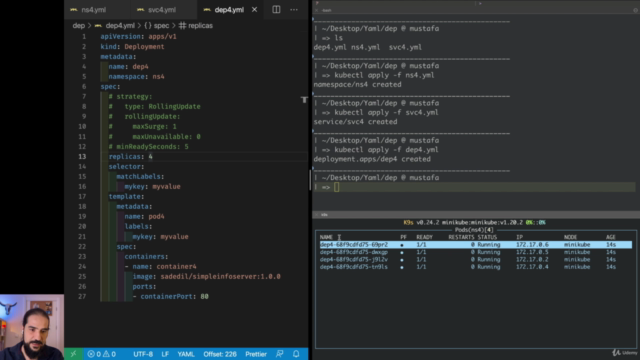Screen dimensions: 640x360
Task: Click 'namespace: ns4' line in editor
Action: (x=136, y=76)
